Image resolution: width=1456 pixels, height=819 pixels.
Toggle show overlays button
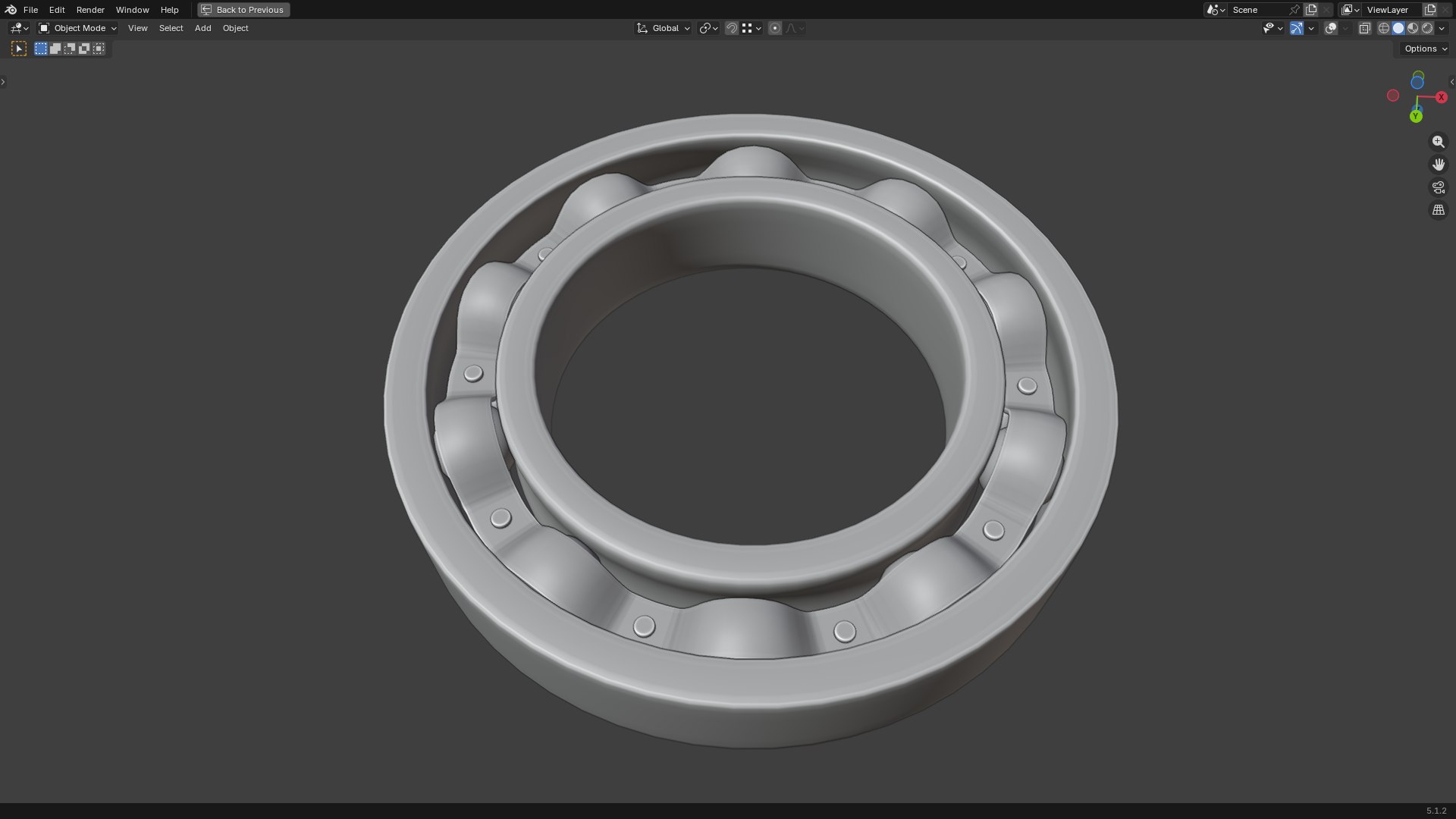point(1330,28)
